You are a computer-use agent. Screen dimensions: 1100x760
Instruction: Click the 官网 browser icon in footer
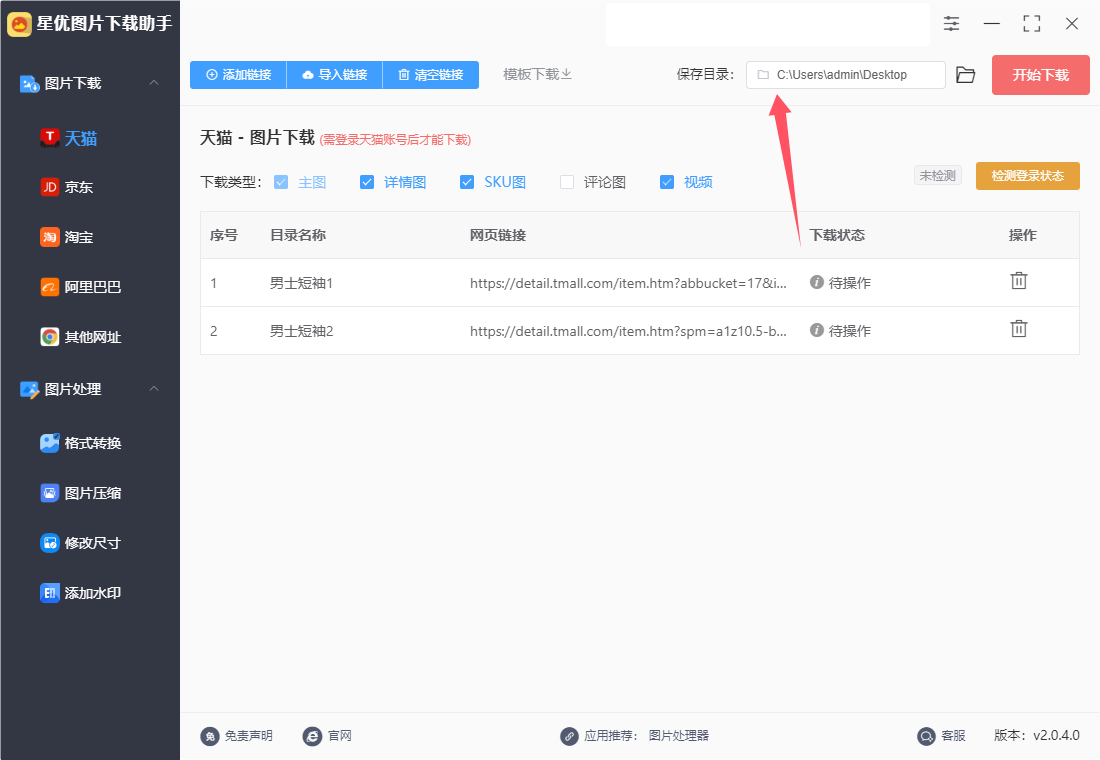[x=312, y=736]
